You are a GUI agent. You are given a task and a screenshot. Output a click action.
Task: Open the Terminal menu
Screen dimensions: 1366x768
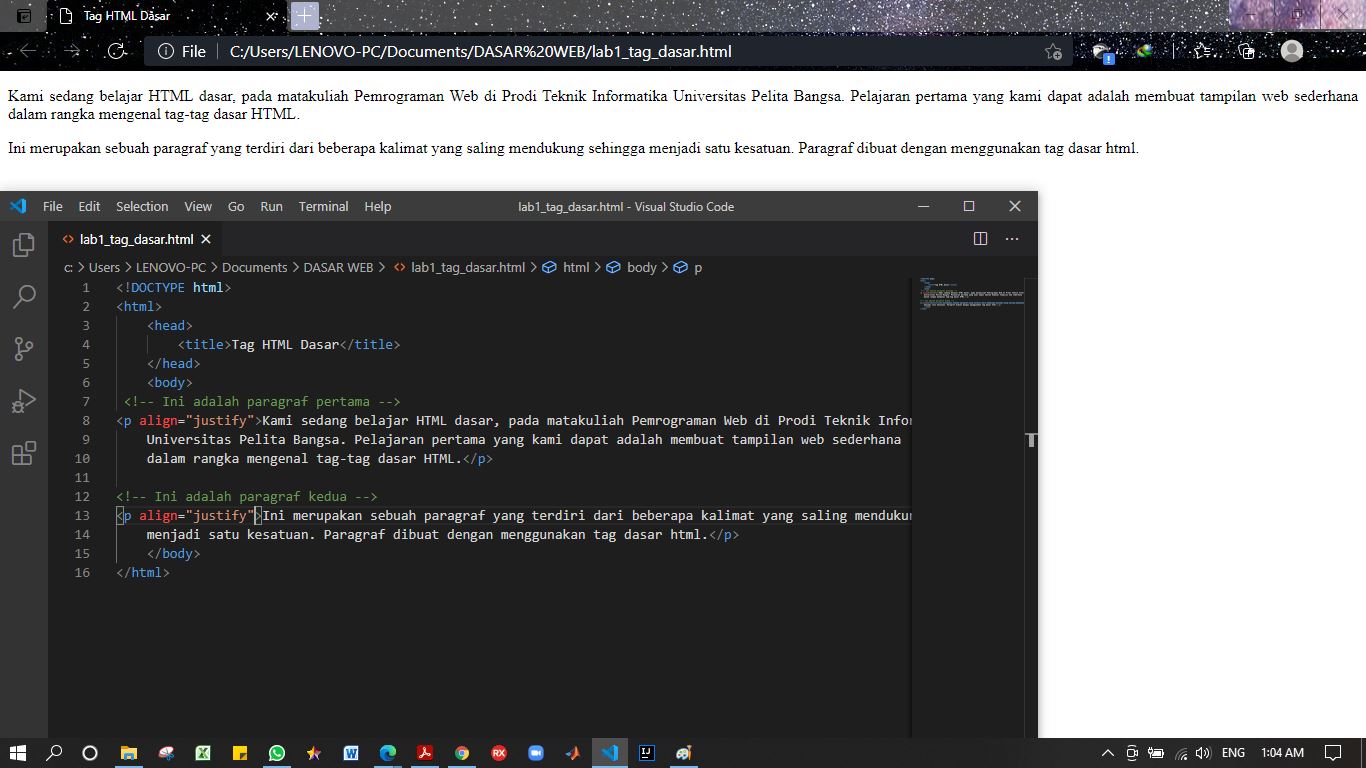pyautogui.click(x=323, y=207)
